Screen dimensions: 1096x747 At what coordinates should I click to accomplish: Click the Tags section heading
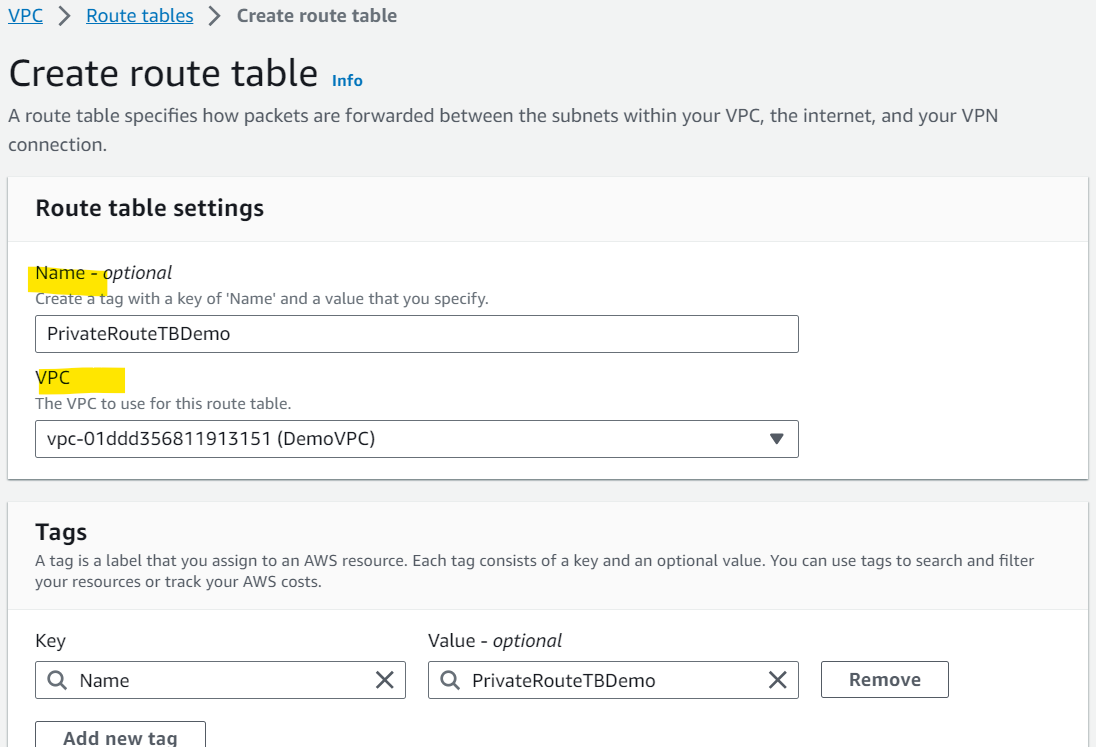61,532
